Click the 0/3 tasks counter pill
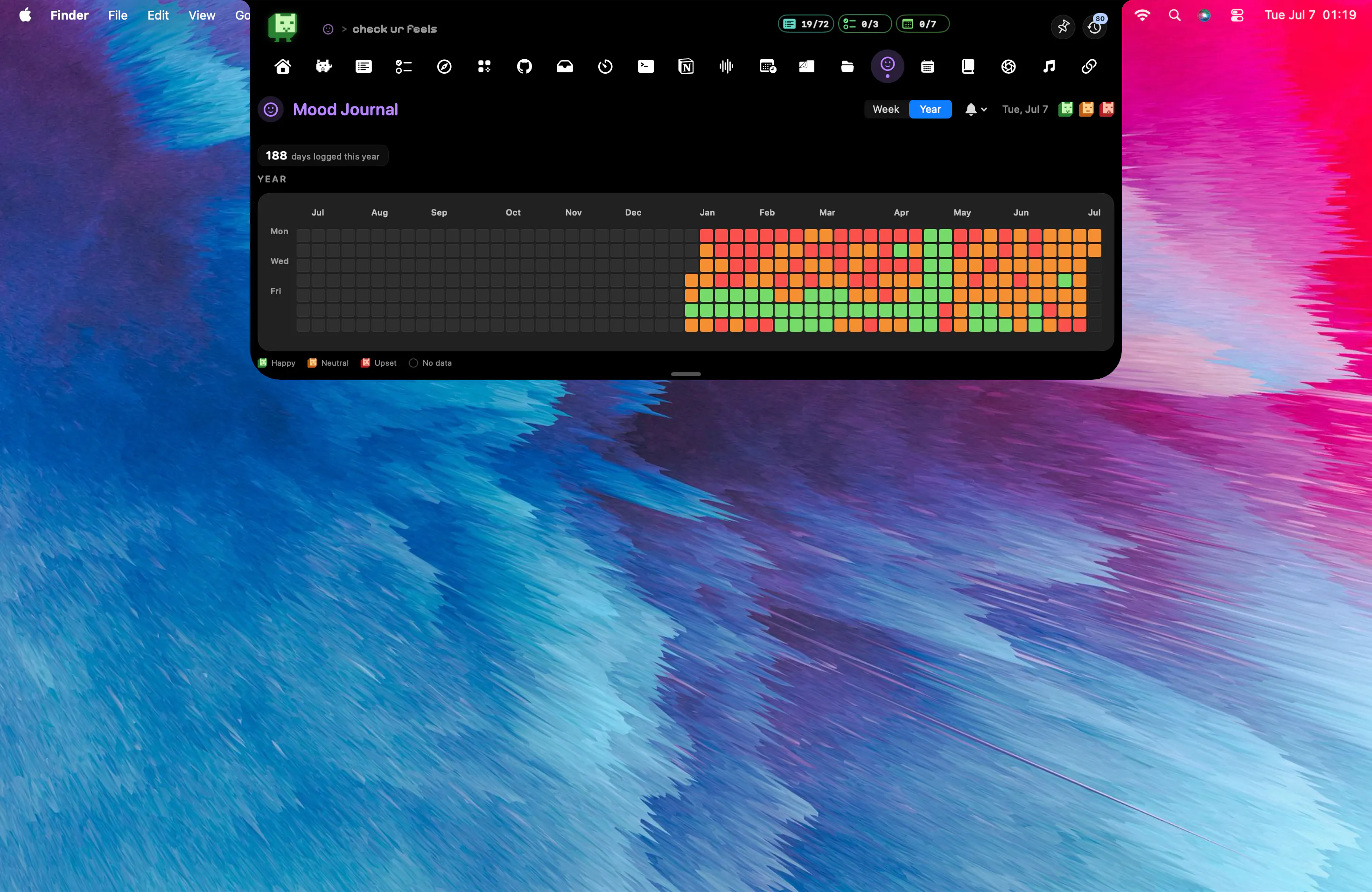 (x=865, y=24)
